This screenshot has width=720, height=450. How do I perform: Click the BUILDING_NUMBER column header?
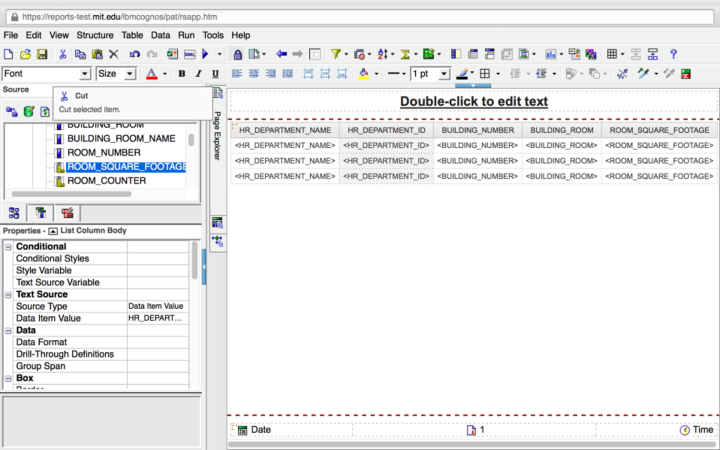[477, 130]
